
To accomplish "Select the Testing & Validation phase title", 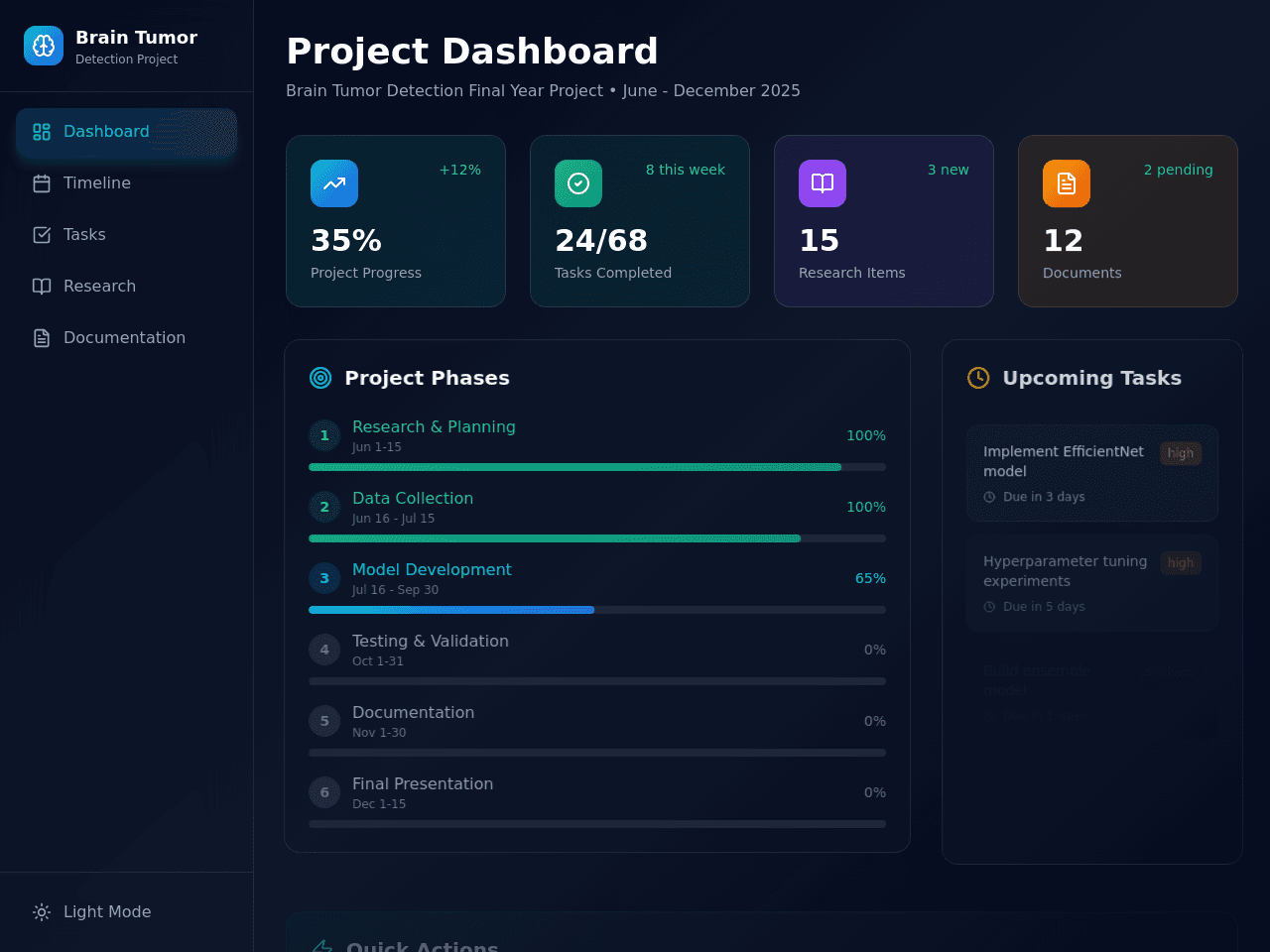I will point(431,641).
